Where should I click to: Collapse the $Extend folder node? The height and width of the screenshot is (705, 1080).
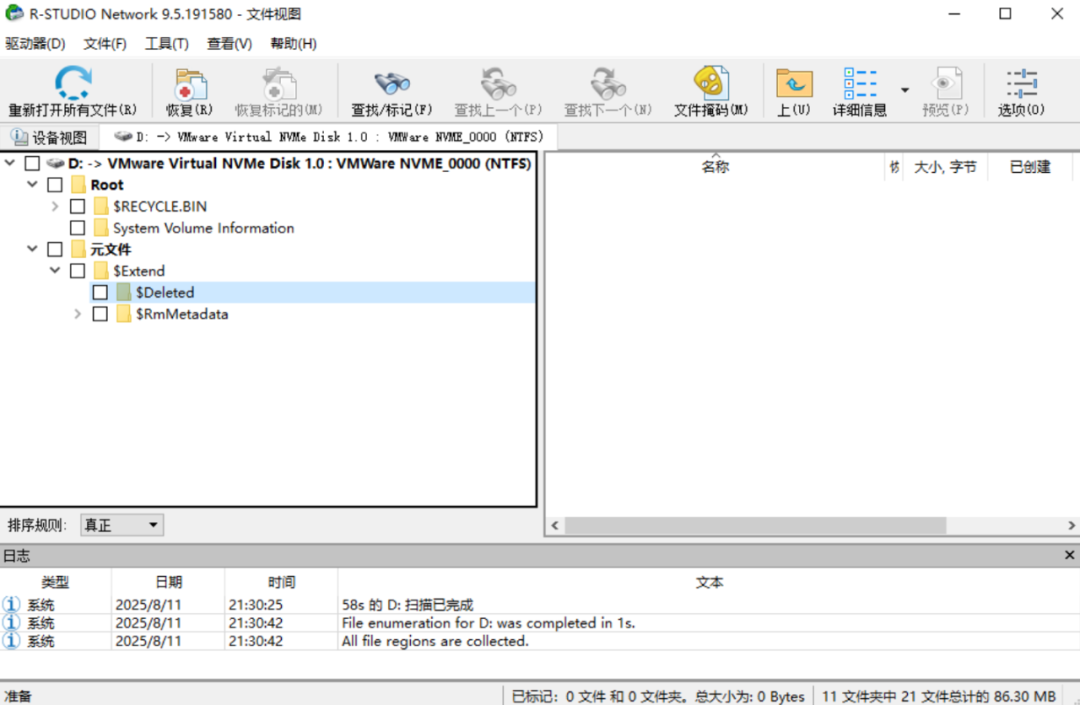[55, 271]
